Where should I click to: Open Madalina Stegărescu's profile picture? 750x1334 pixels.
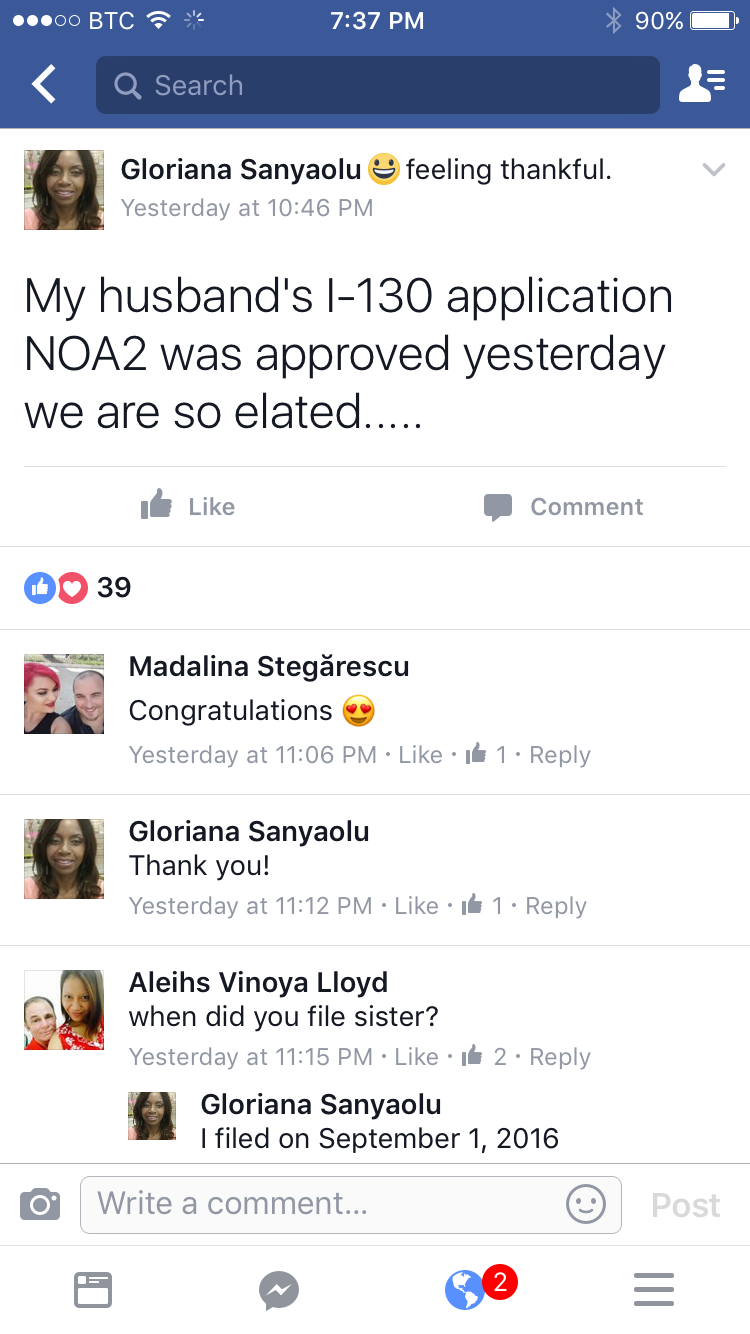pyautogui.click(x=64, y=694)
